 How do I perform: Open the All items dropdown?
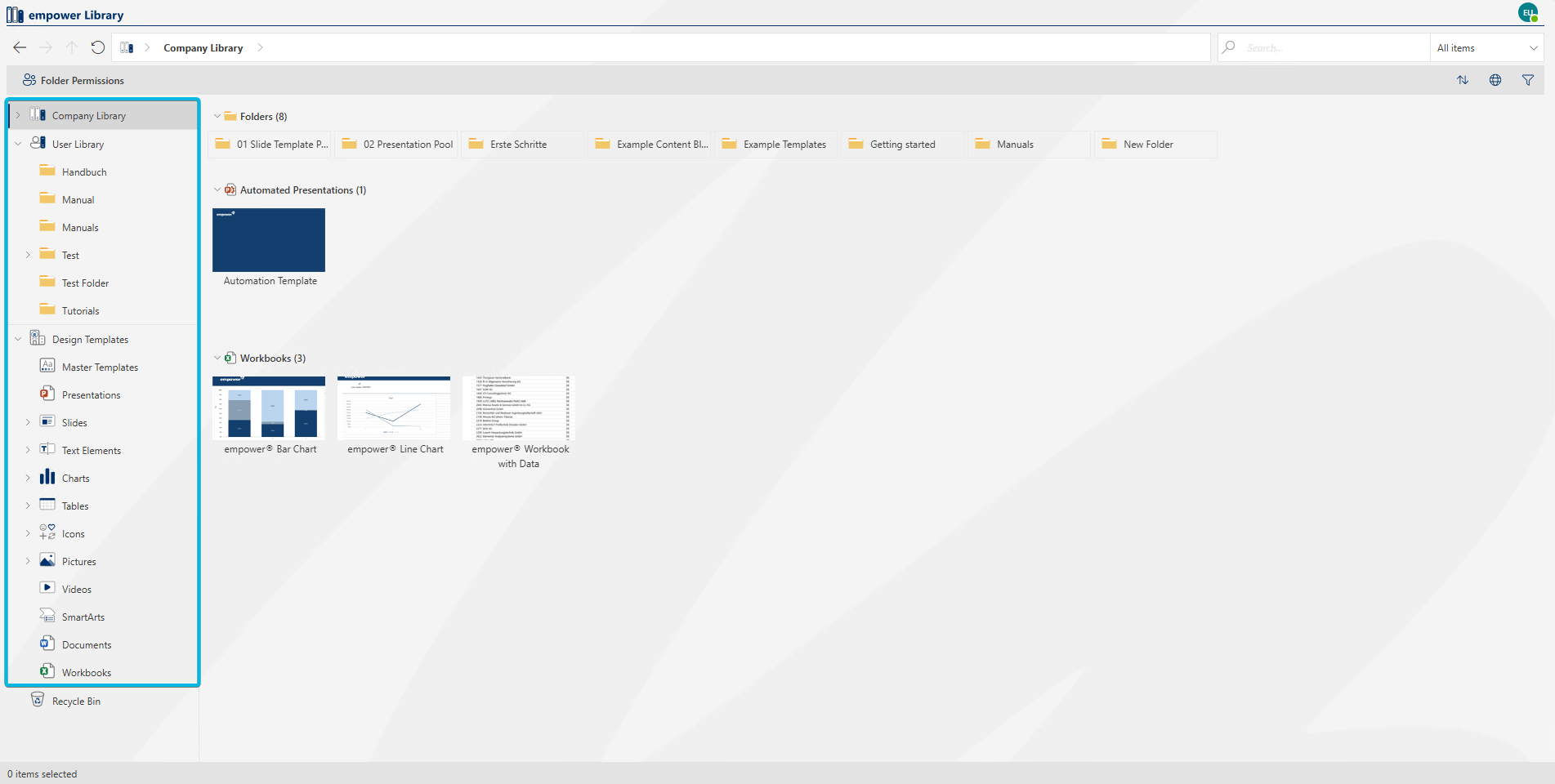tap(1486, 47)
